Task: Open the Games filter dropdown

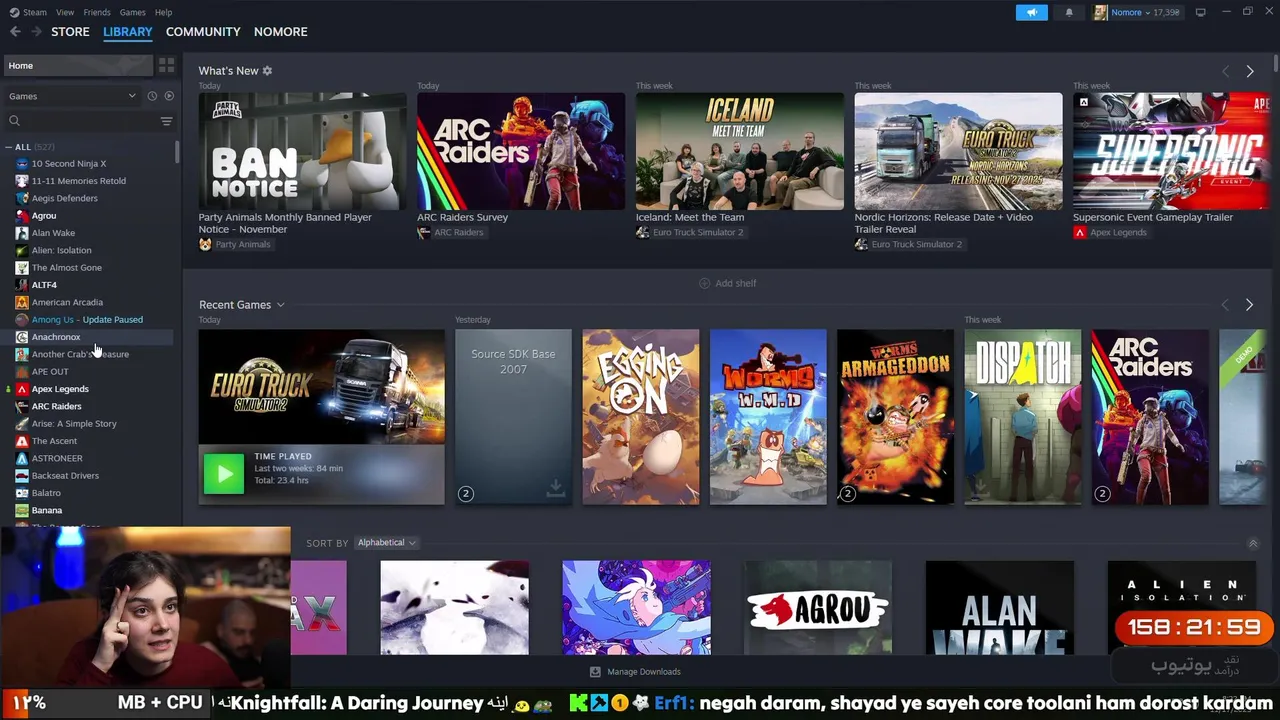Action: click(72, 96)
